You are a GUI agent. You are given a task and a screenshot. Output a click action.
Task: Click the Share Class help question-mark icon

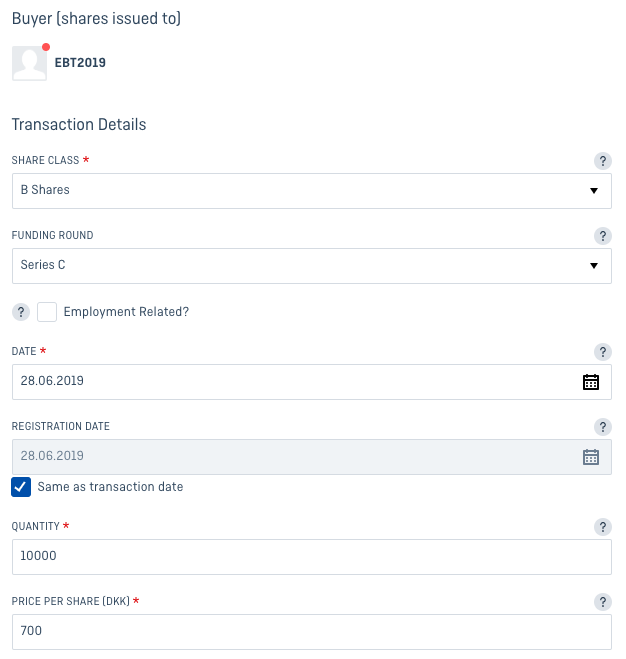coord(602,161)
